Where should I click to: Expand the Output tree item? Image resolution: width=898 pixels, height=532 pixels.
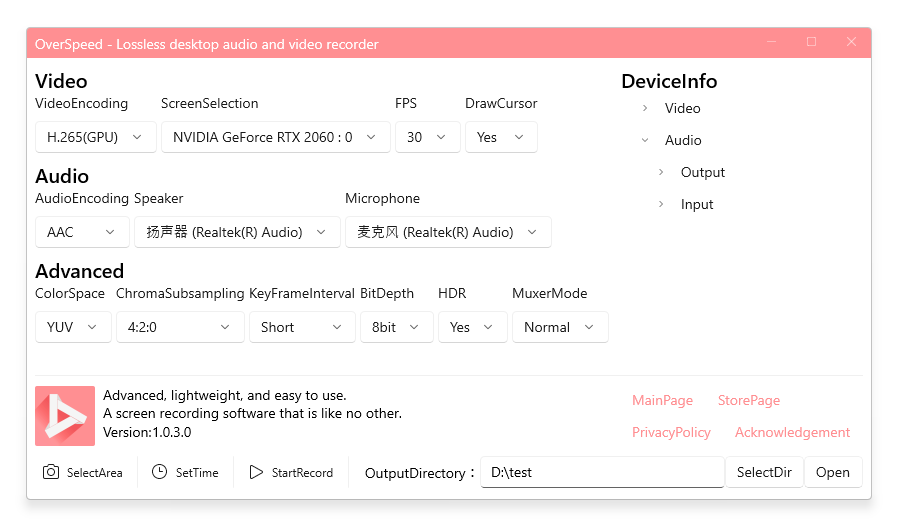[661, 172]
